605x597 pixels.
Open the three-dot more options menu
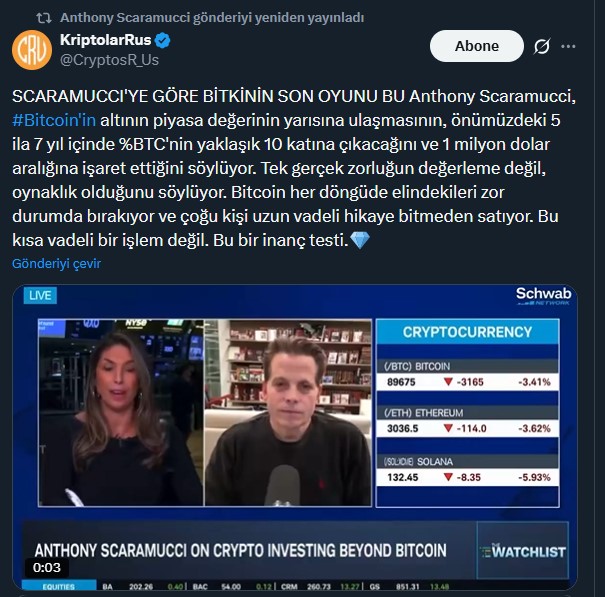(x=568, y=46)
